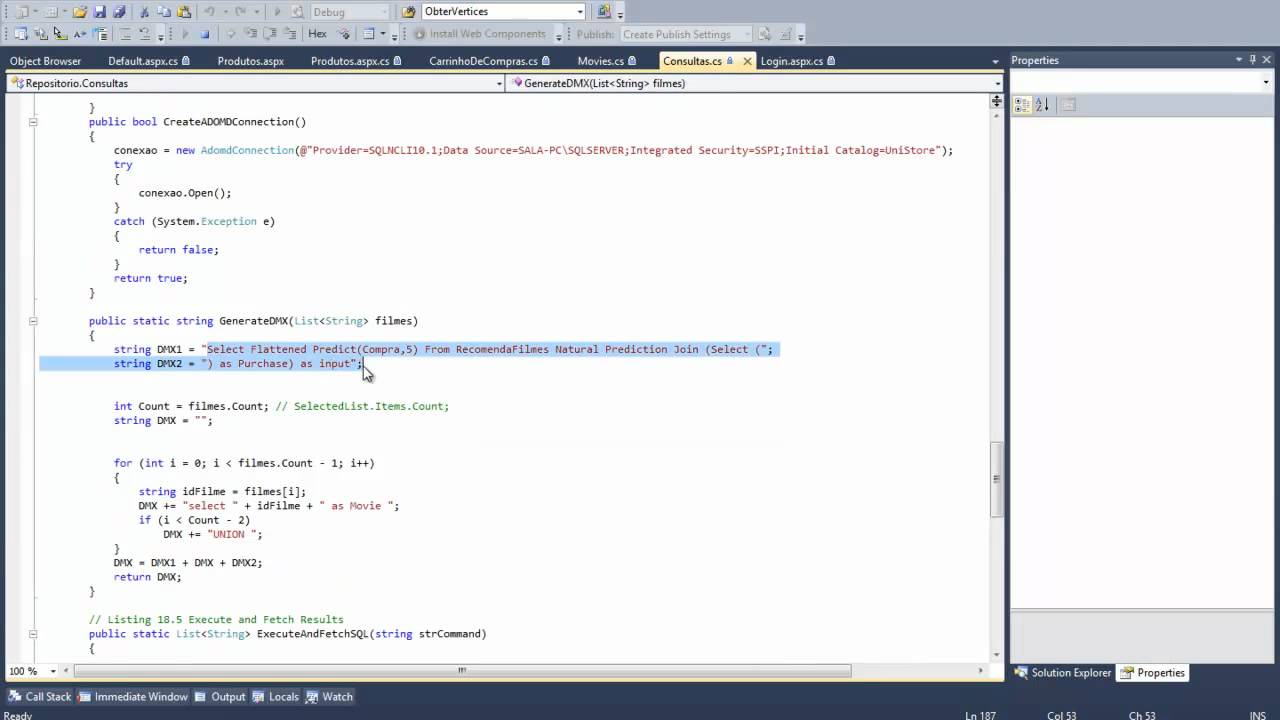Open the Properties window position menu arrow

click(x=1239, y=60)
